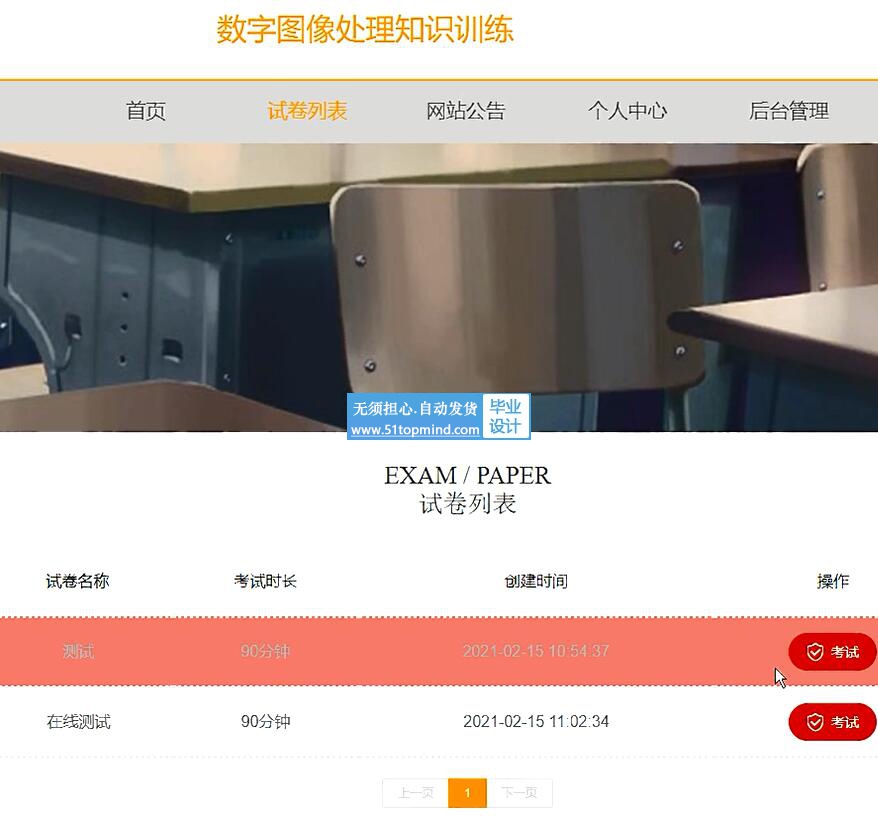Click shield icon in 在线测试 row button
This screenshot has width=878, height=833.
point(815,722)
